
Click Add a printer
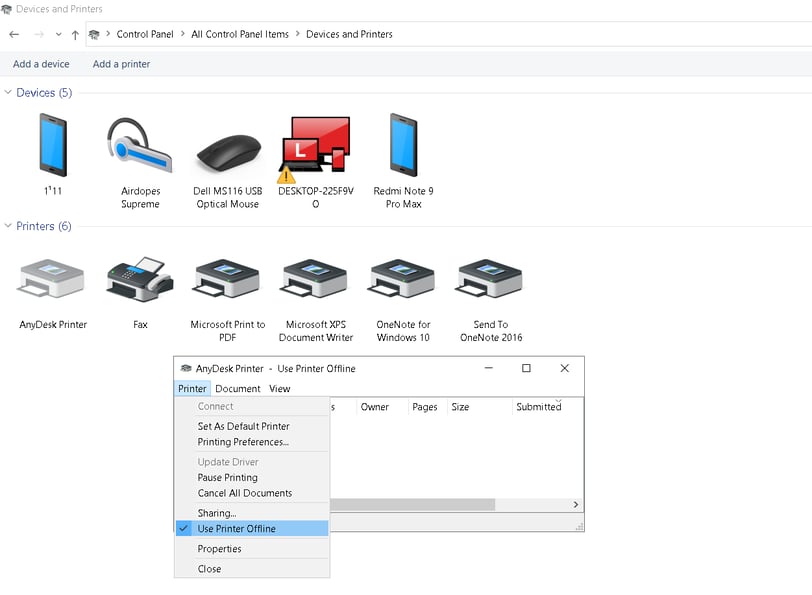(x=121, y=64)
